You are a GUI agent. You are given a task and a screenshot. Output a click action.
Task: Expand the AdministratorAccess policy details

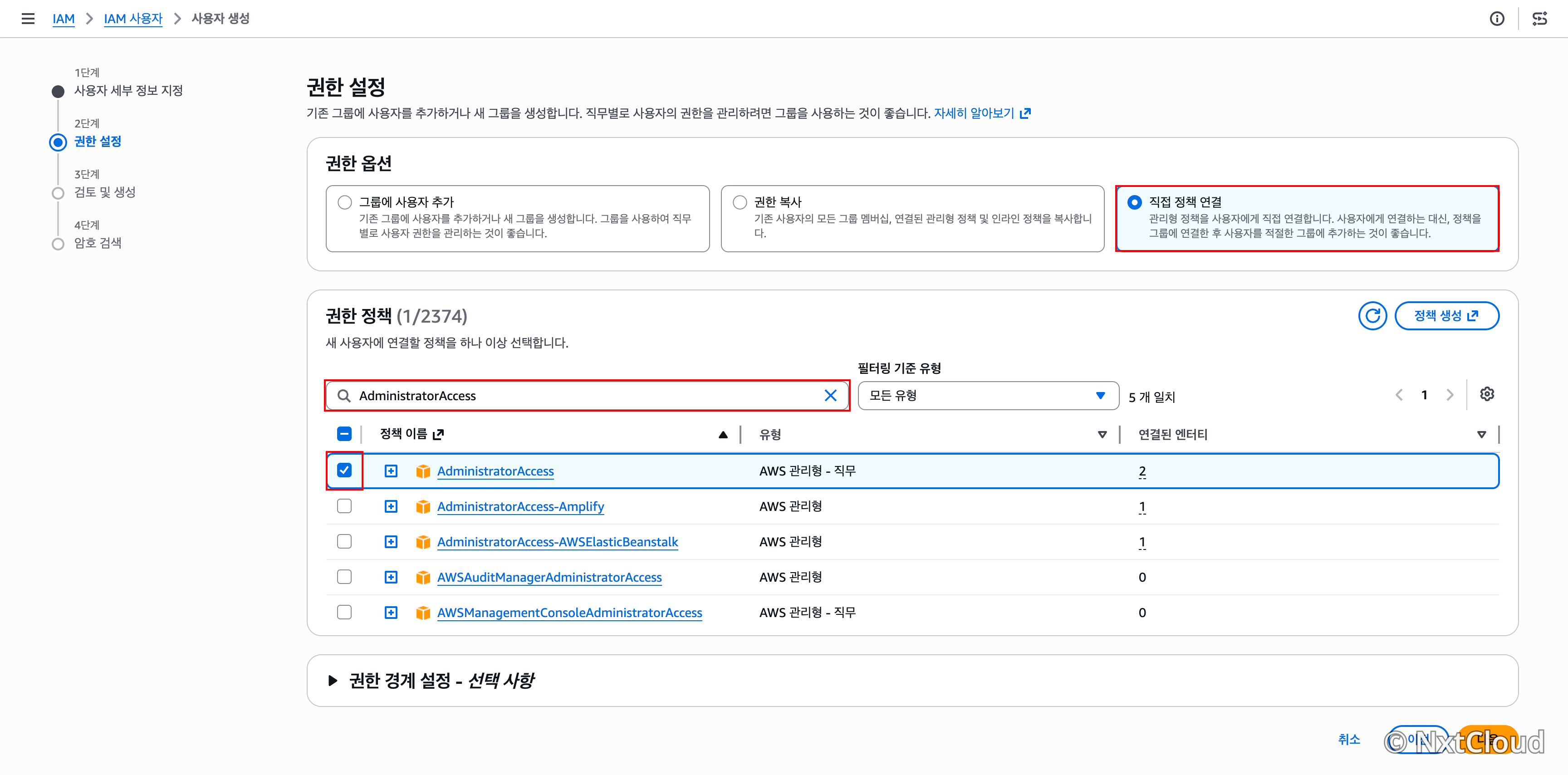391,471
